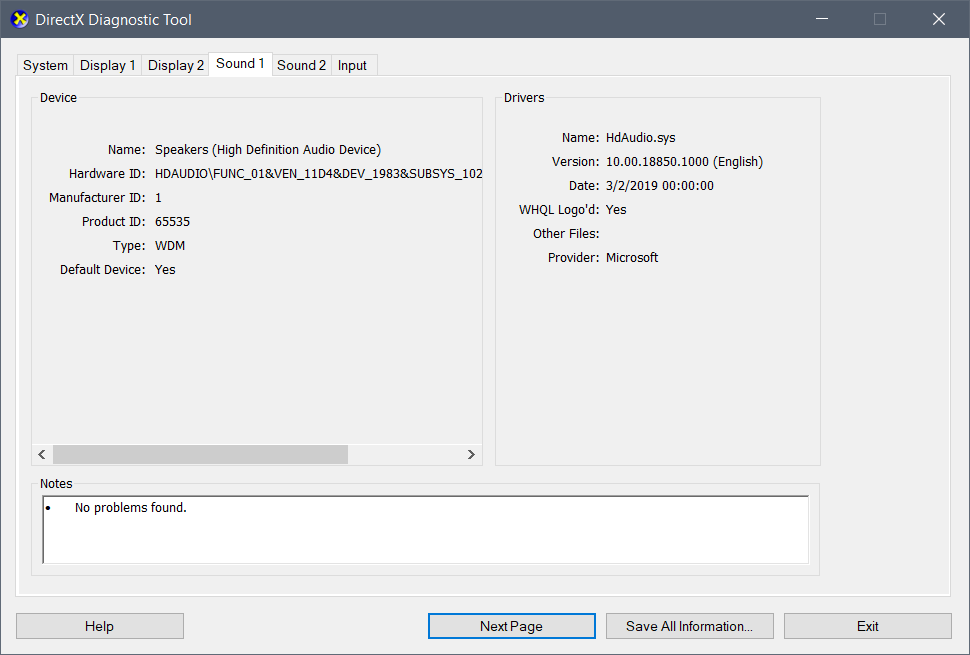970x655 pixels.
Task: Open the Display 1 tab
Action: tap(108, 65)
